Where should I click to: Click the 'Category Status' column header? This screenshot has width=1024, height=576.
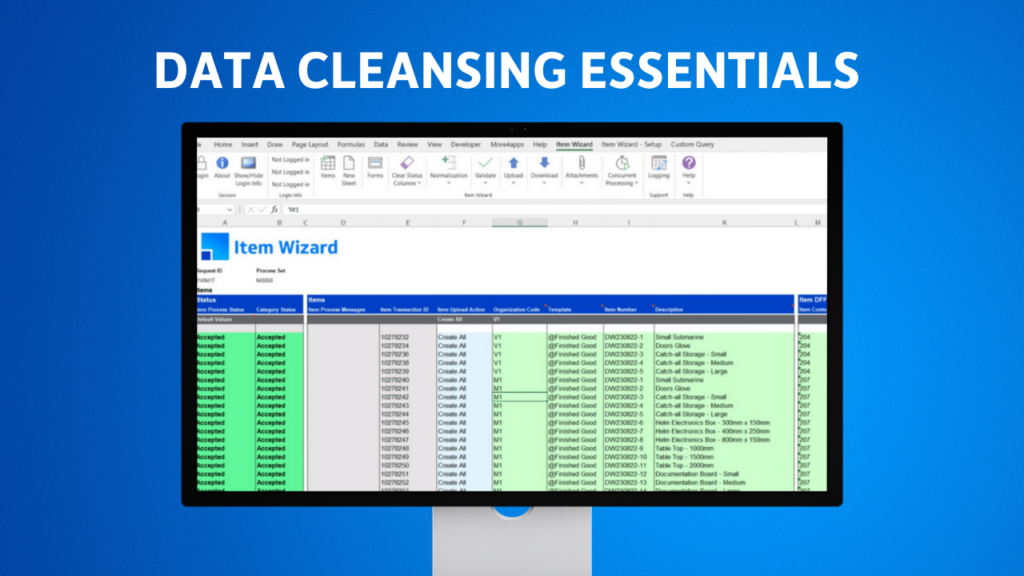pyautogui.click(x=276, y=310)
